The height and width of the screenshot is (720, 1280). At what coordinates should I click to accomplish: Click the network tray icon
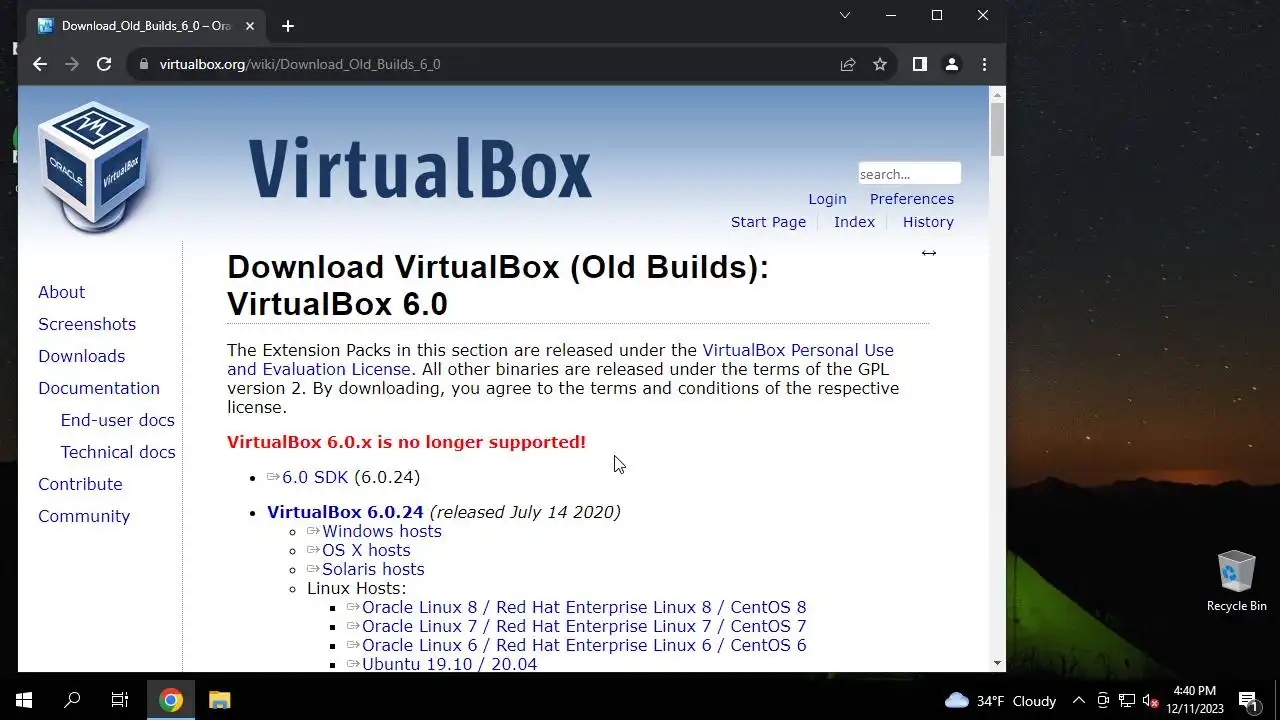[1126, 700]
